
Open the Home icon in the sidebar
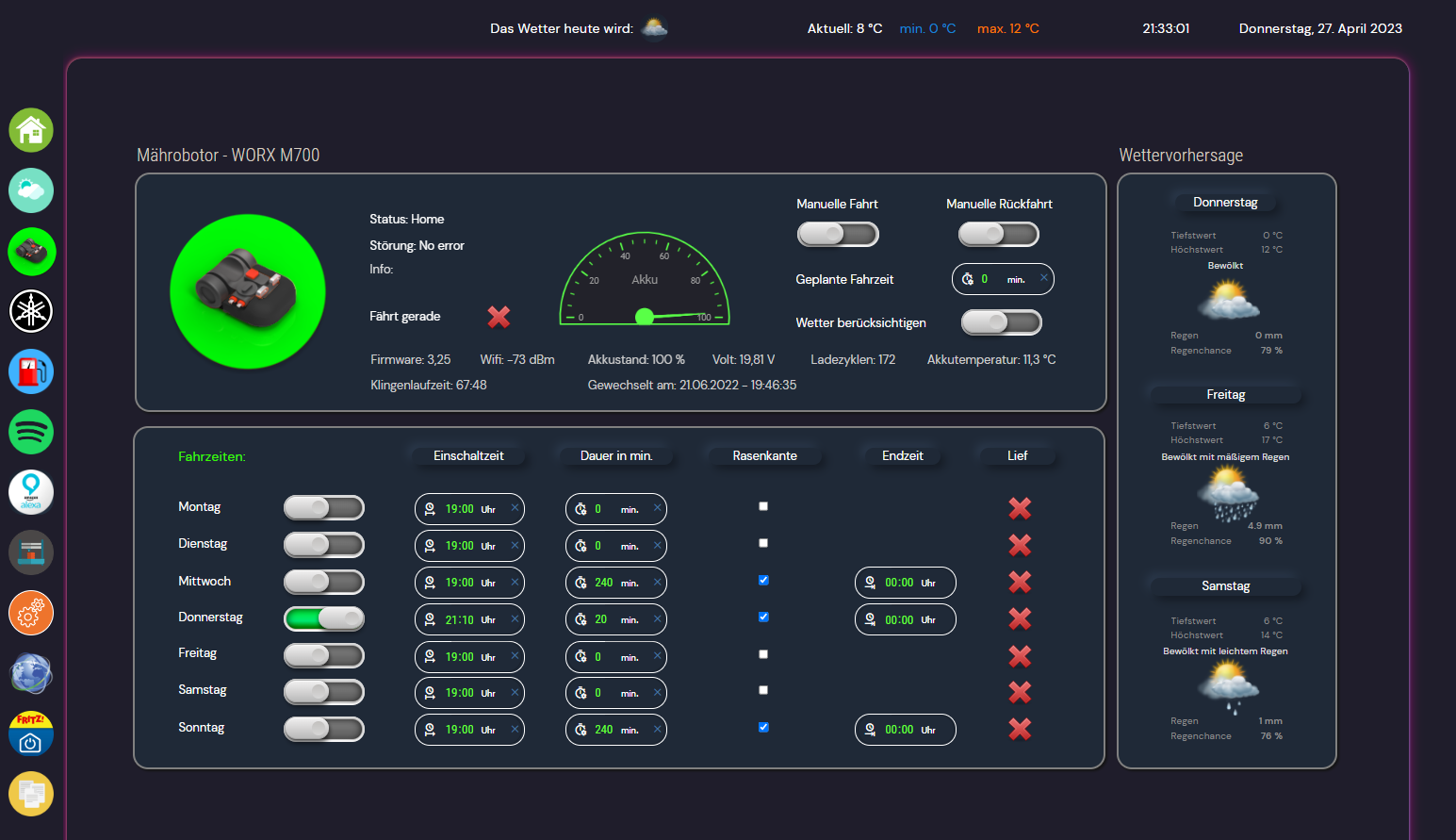pyautogui.click(x=31, y=130)
